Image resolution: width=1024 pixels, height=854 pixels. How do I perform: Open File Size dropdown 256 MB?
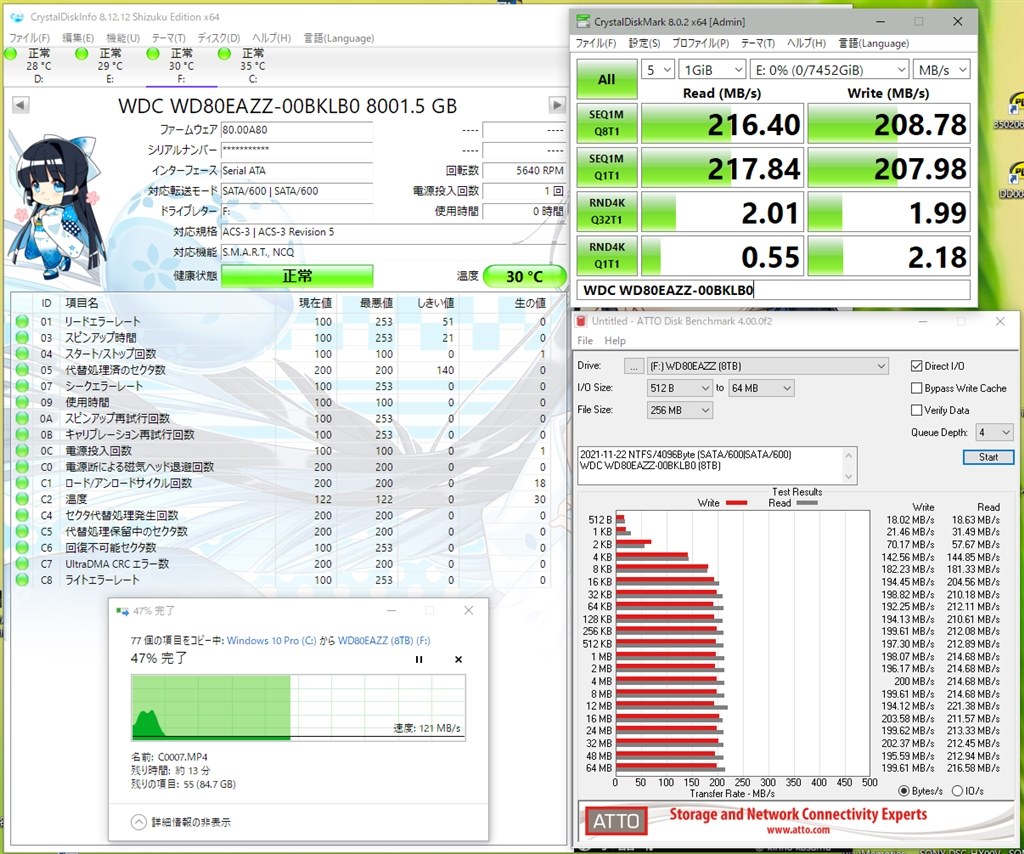click(x=679, y=410)
